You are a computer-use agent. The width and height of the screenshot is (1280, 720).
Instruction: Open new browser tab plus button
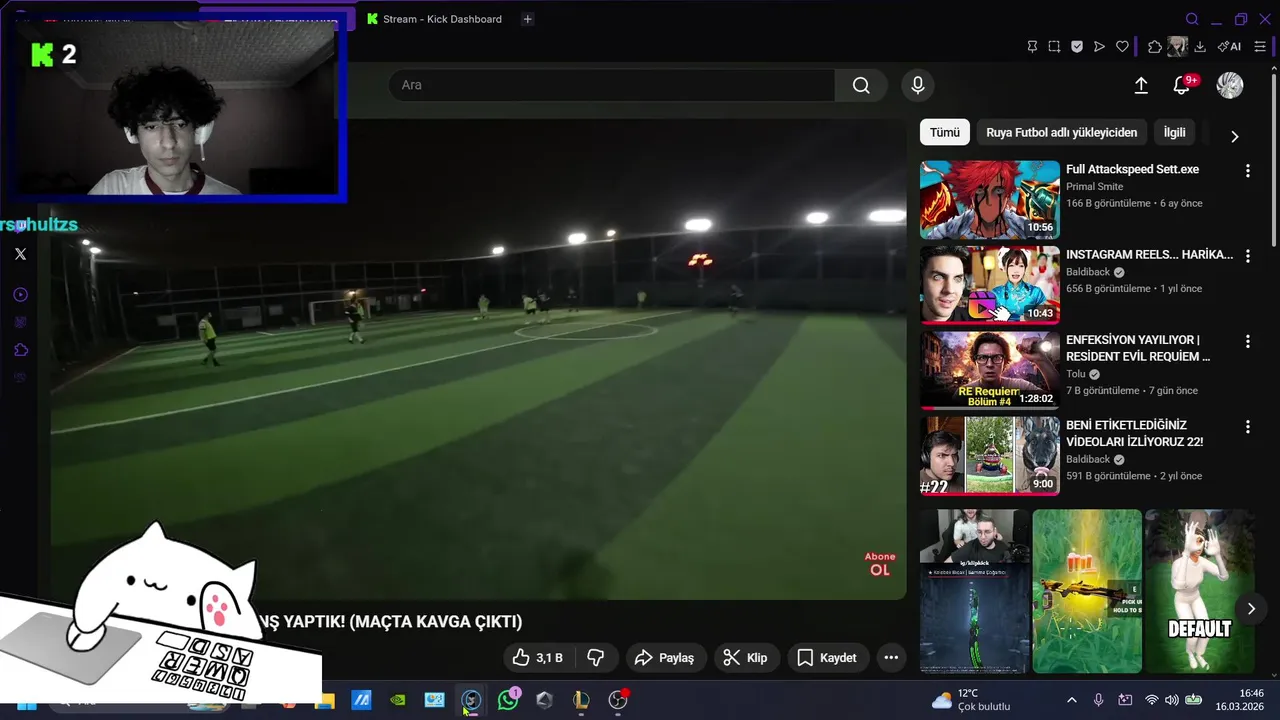528,19
